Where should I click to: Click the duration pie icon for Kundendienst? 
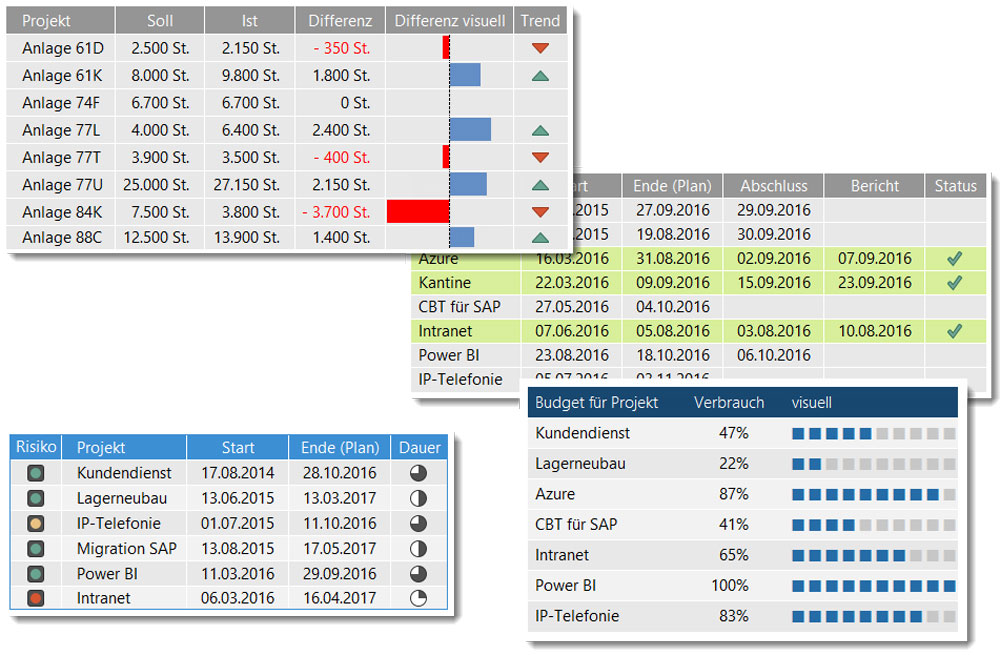[x=419, y=473]
